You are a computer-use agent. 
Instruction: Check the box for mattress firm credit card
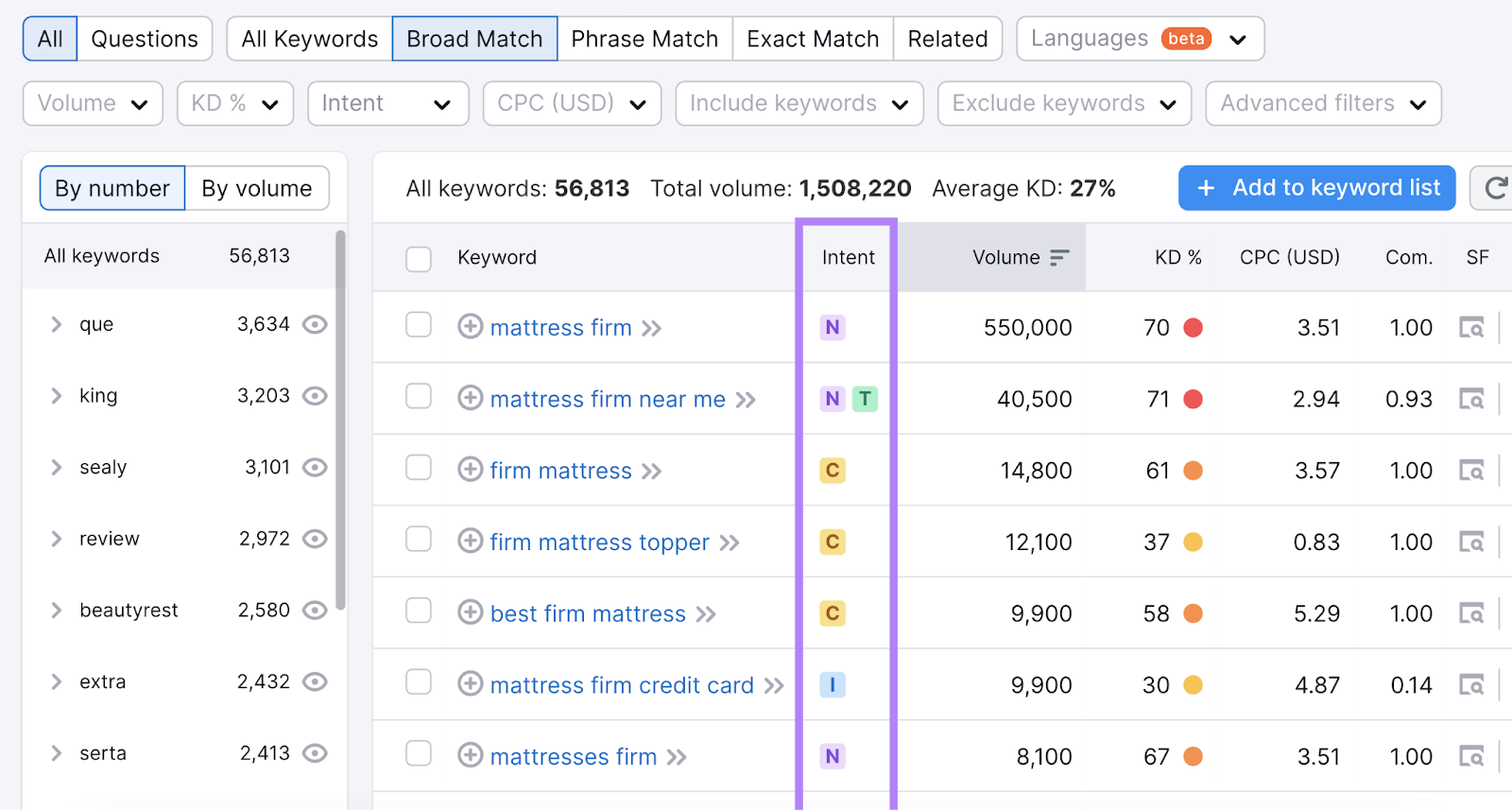point(419,681)
